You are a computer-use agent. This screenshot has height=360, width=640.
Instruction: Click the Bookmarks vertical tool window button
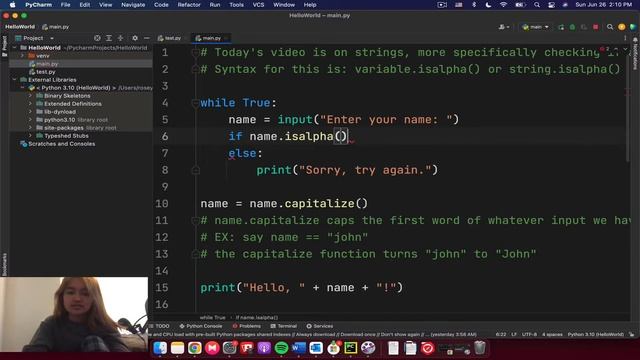coord(4,264)
